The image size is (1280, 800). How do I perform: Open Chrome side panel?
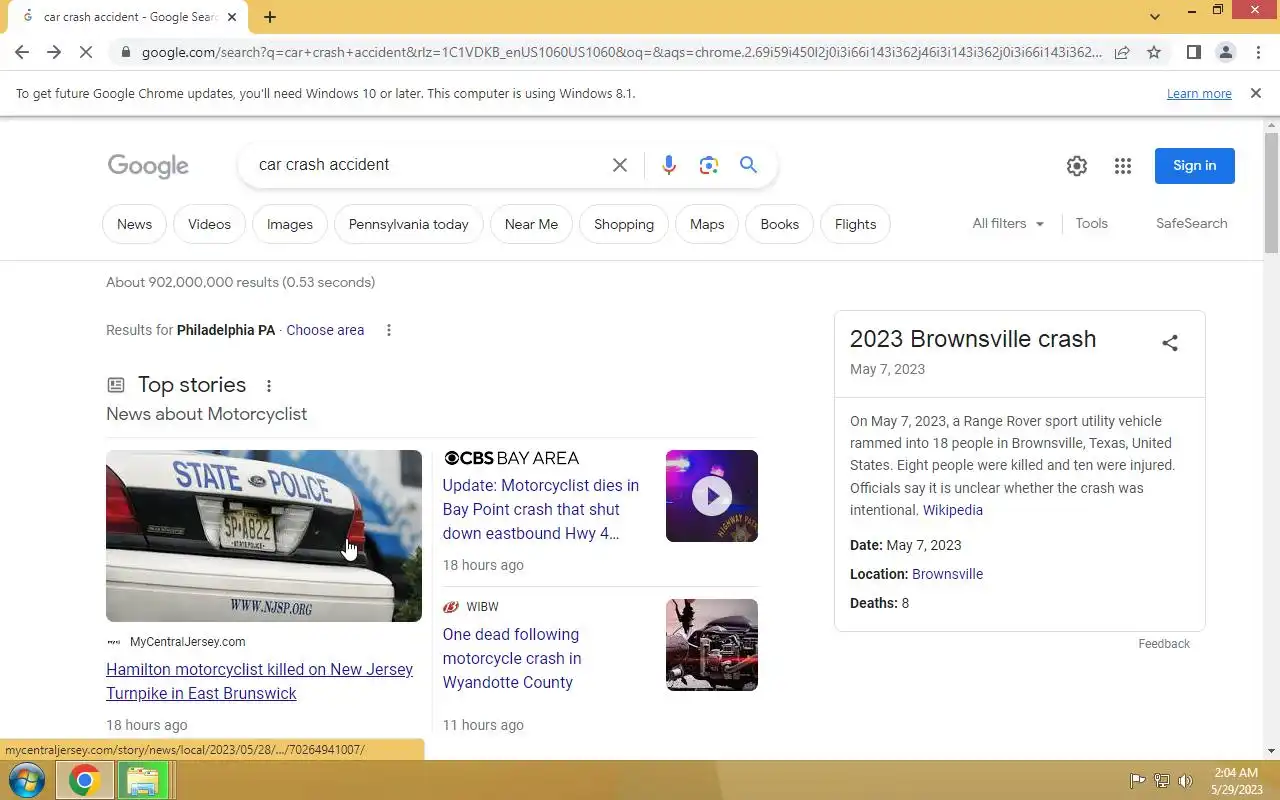coord(1193,52)
